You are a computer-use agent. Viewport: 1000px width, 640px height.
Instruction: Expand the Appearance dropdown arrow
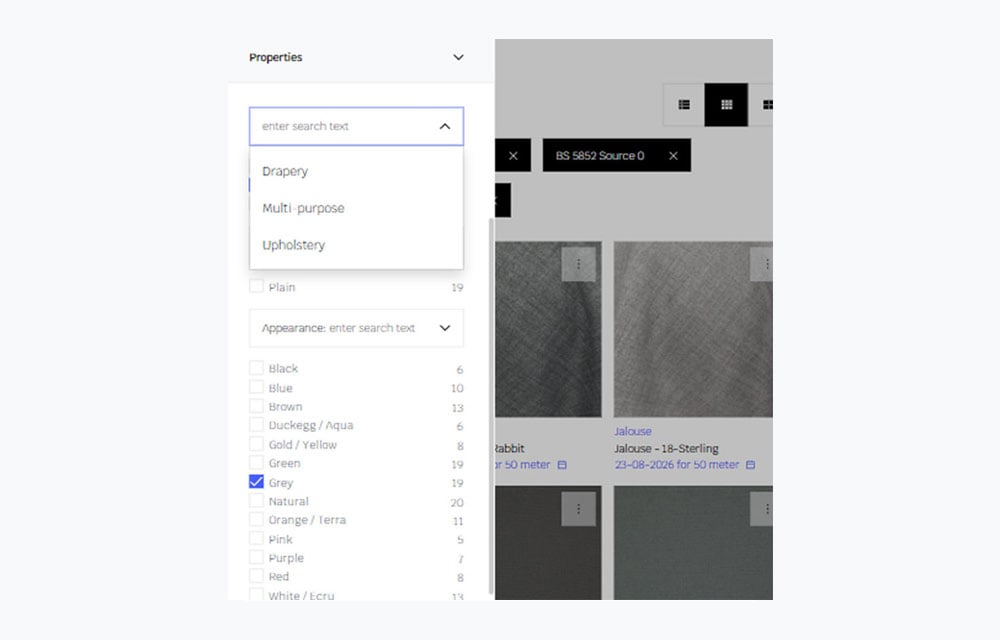(445, 328)
